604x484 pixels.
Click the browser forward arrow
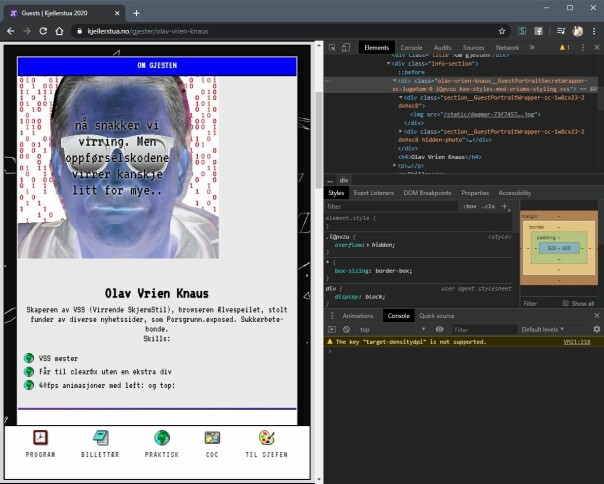click(27, 31)
